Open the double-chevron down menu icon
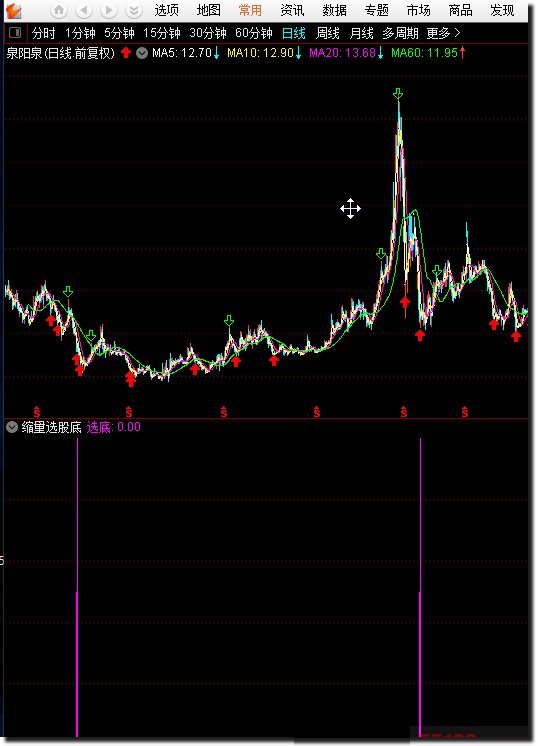 click(x=134, y=10)
